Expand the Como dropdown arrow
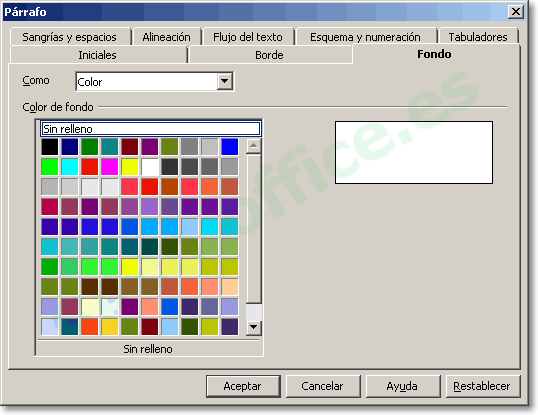The image size is (538, 415). [225, 82]
